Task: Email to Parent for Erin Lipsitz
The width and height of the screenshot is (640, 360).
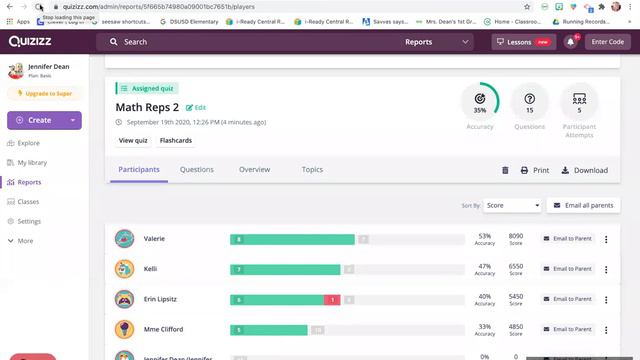Action: 568,299
